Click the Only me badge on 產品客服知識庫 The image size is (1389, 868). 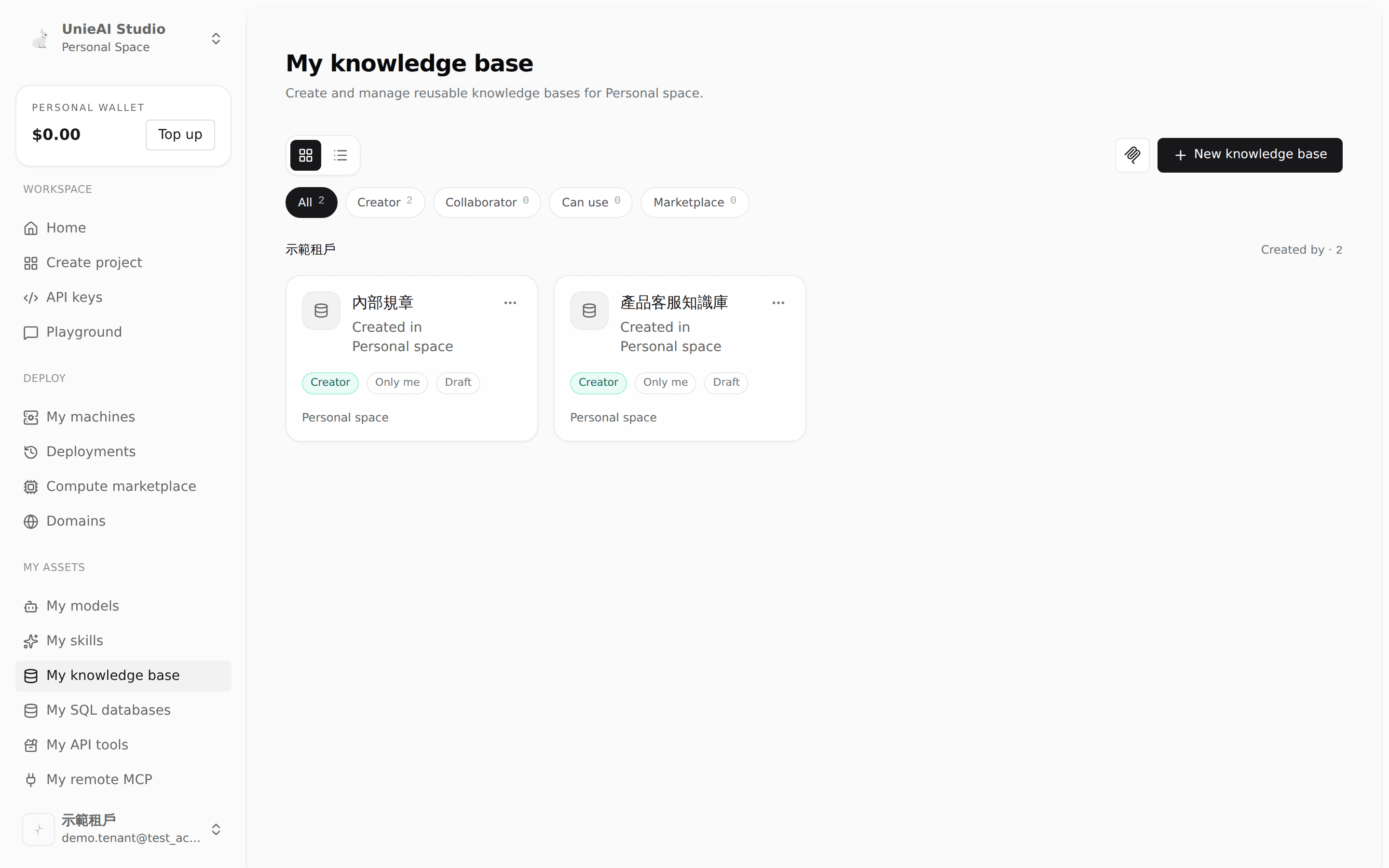click(x=665, y=383)
